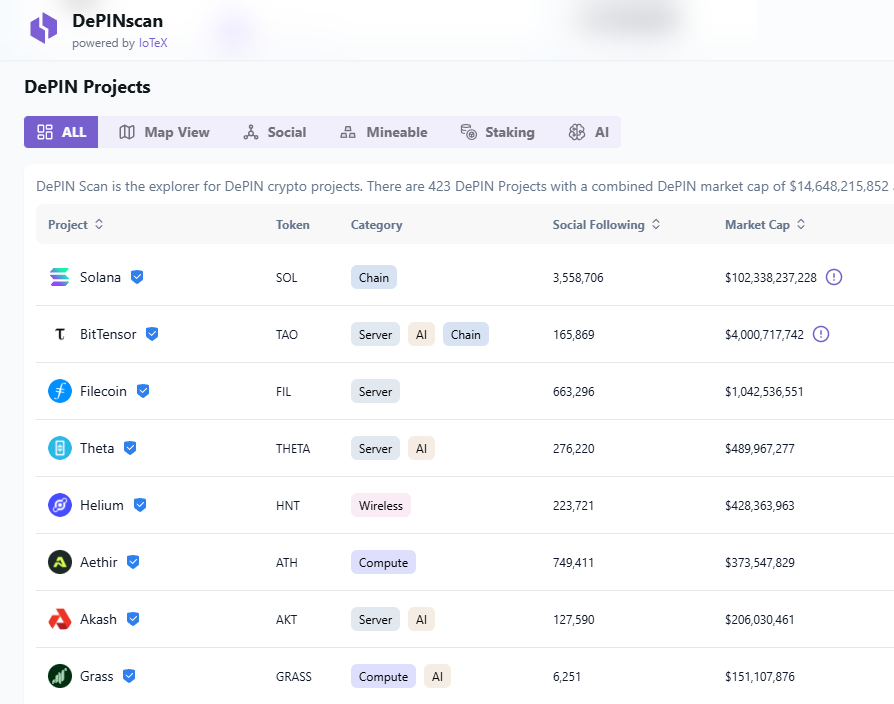
Task: Sort by Social Following column
Action: pyautogui.click(x=606, y=225)
